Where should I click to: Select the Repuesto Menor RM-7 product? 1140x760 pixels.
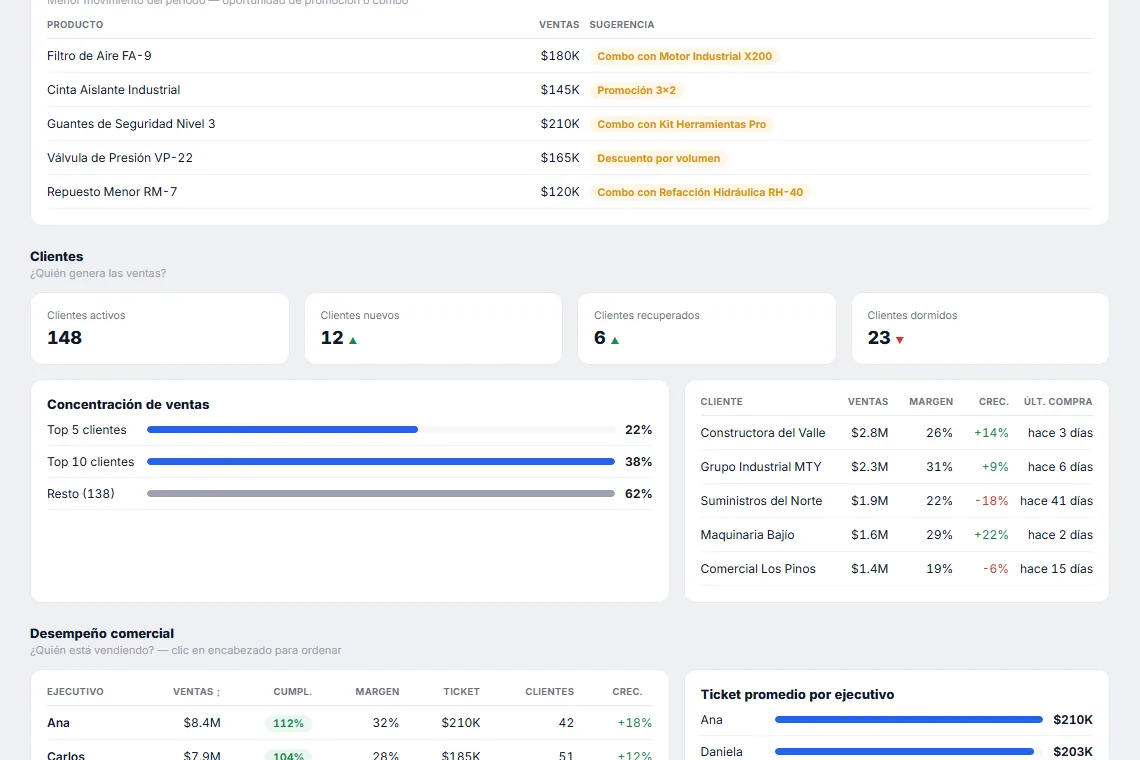tap(112, 192)
